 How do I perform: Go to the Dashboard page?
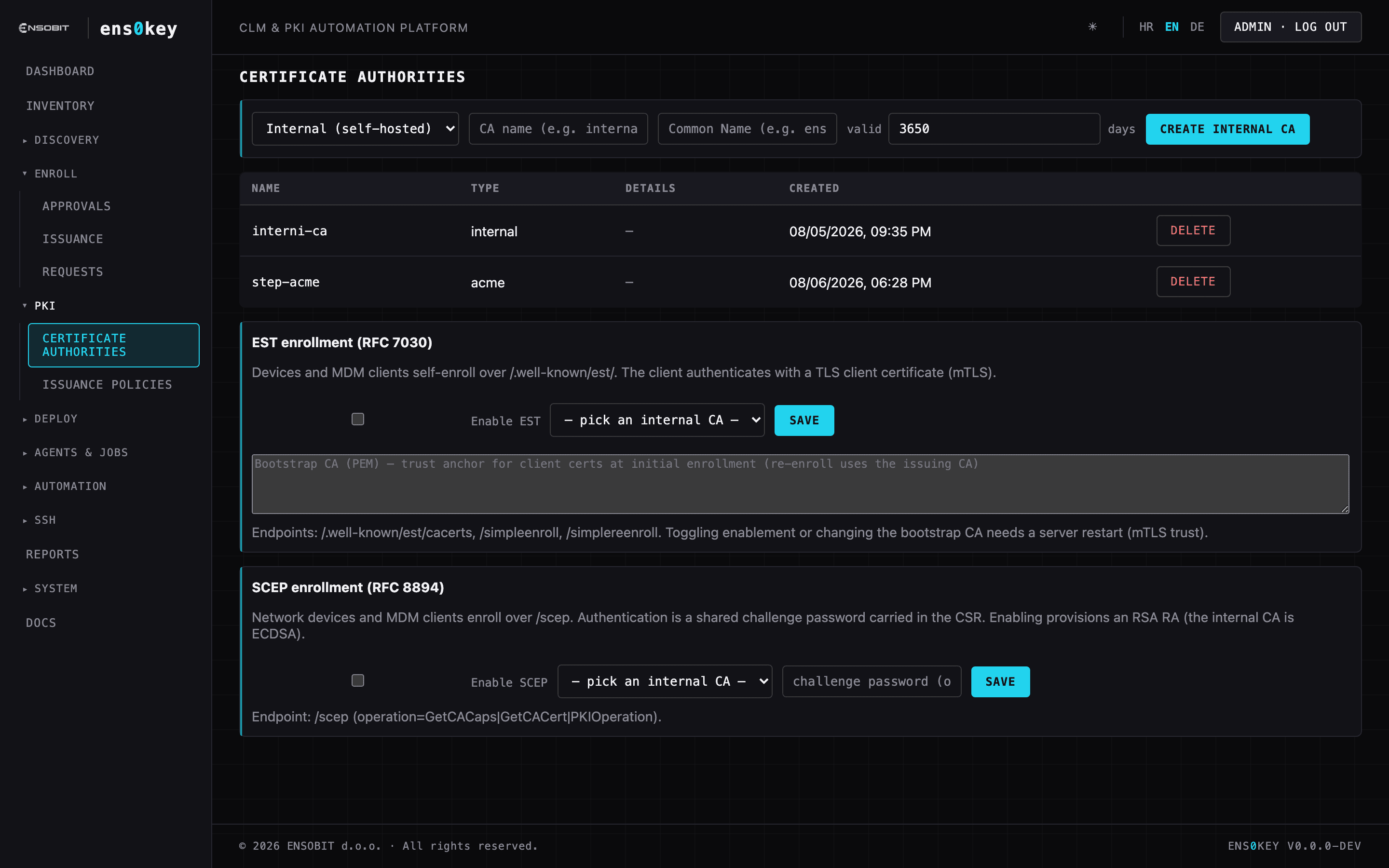tap(60, 71)
